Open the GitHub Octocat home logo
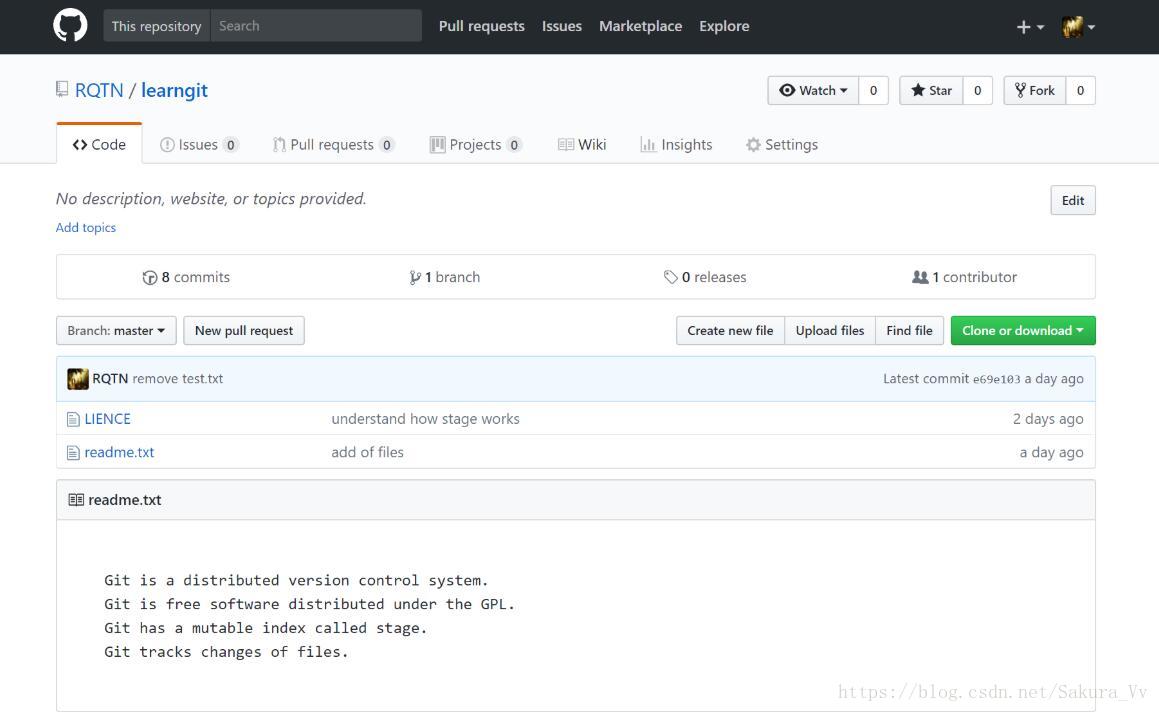 [70, 26]
